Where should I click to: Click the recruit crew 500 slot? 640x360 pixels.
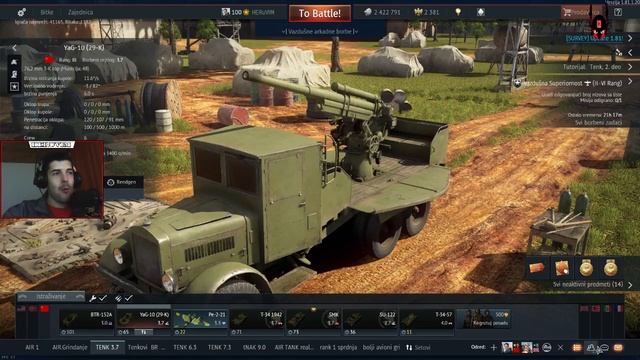tap(484, 319)
